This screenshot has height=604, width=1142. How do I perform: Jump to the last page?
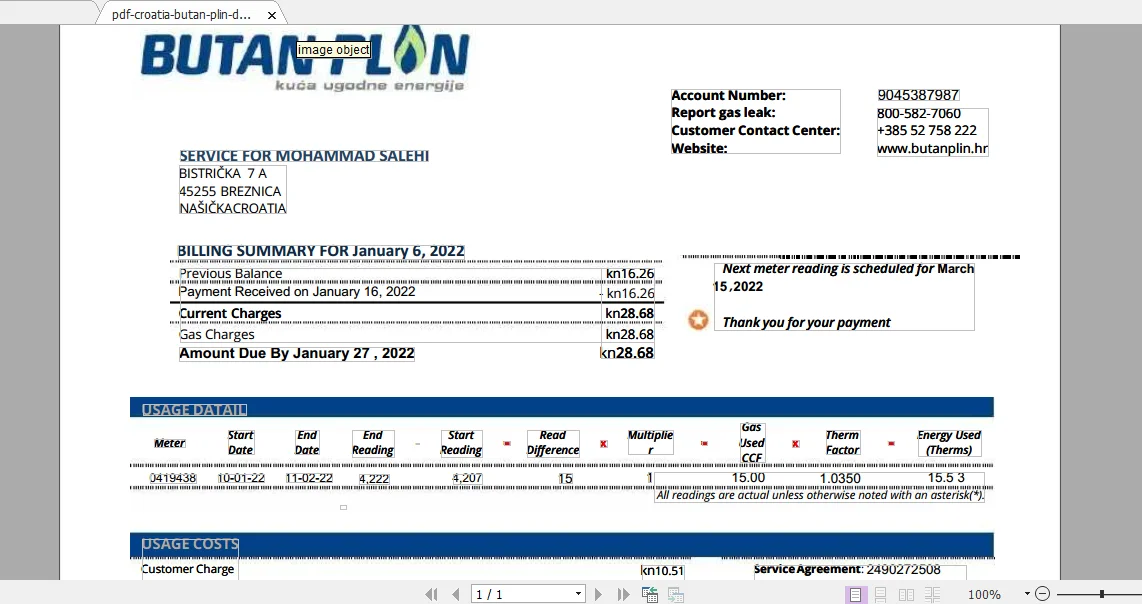623,595
